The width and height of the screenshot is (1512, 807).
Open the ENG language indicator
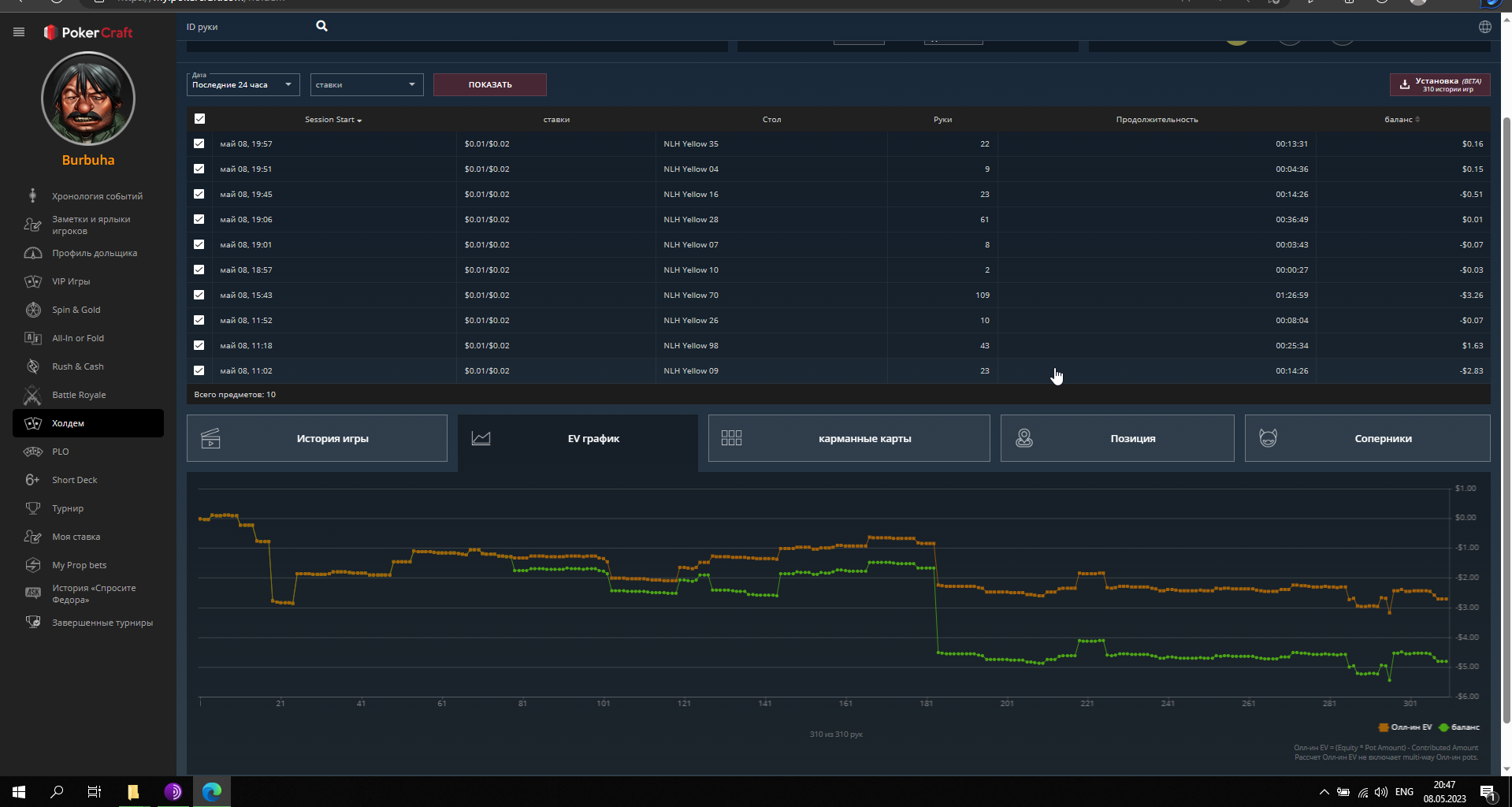[x=1404, y=792]
